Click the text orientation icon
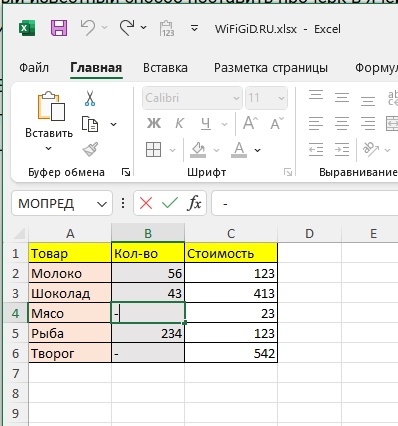The width and height of the screenshot is (398, 426). (x=371, y=149)
